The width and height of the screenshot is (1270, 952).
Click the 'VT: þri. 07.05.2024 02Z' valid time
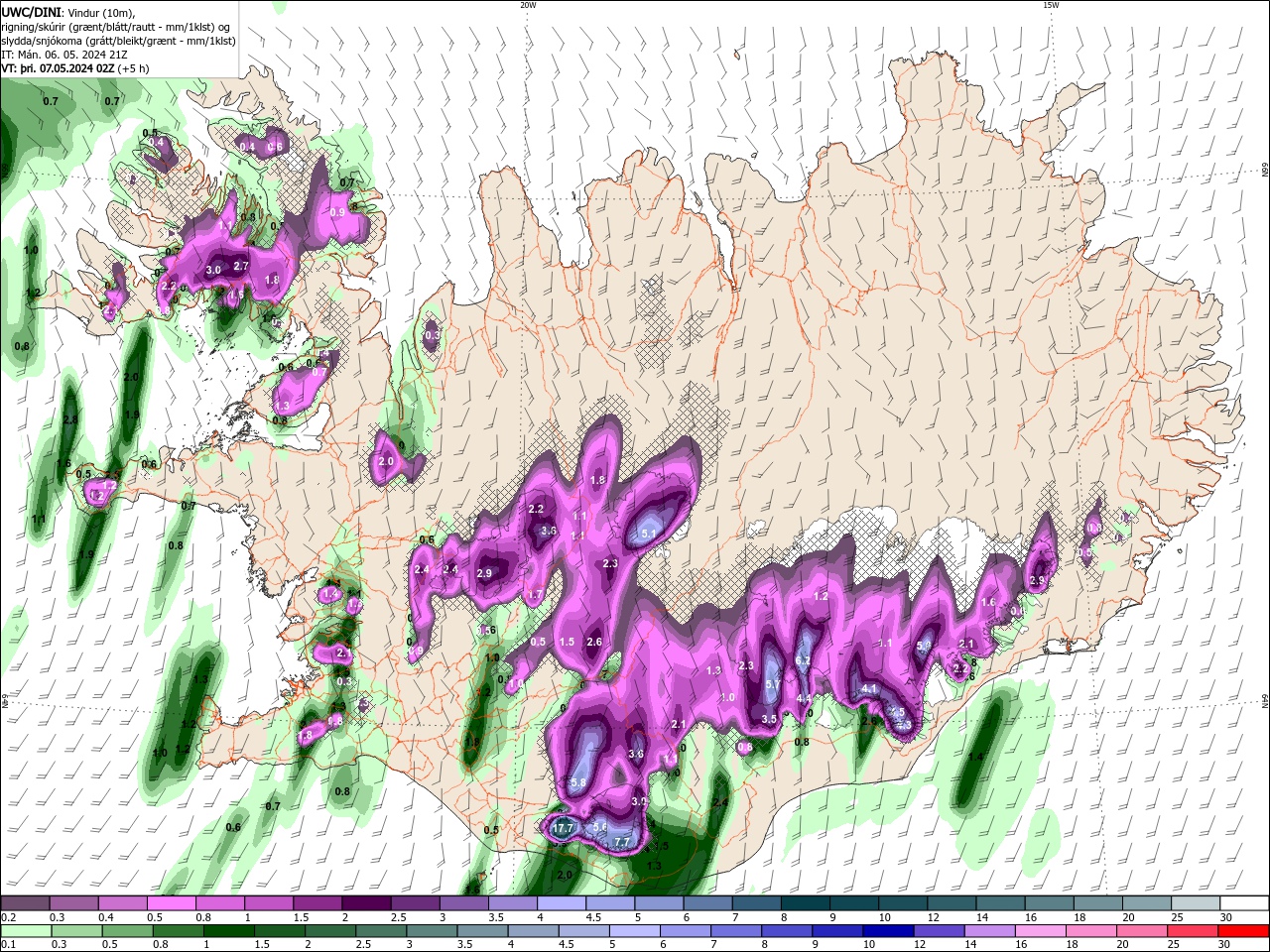[57, 68]
